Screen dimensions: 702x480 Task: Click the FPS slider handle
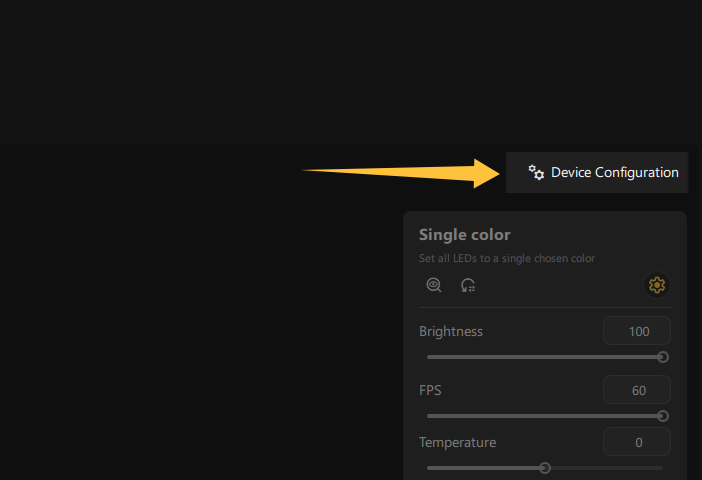(663, 416)
